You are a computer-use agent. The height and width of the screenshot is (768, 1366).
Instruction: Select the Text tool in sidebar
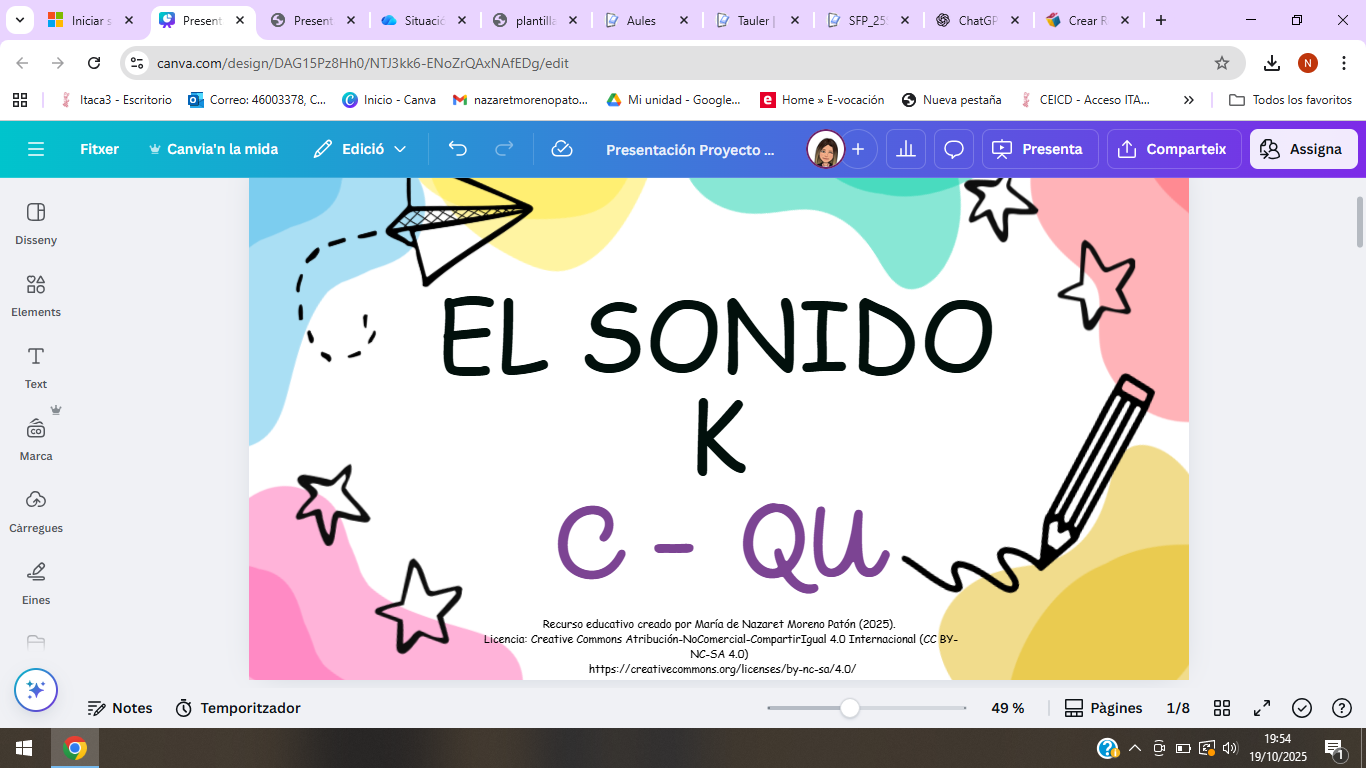36,367
